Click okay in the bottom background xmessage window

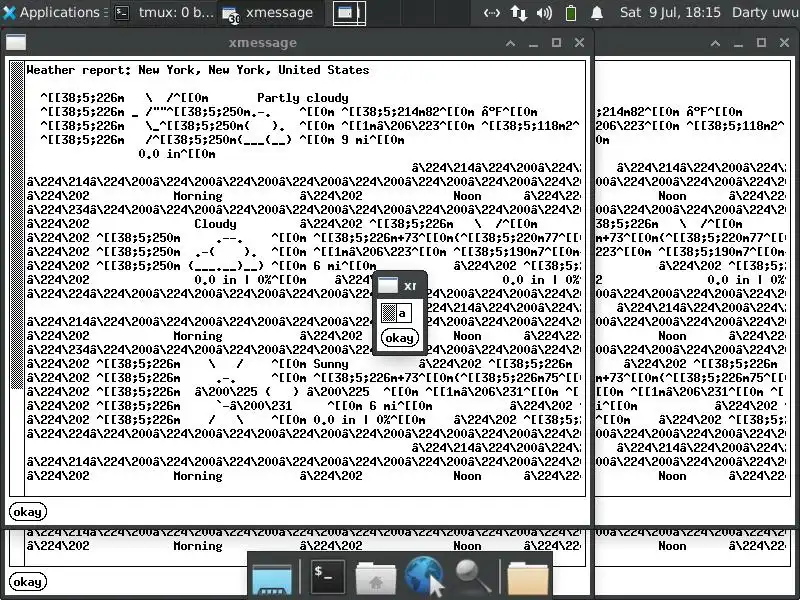tap(28, 582)
